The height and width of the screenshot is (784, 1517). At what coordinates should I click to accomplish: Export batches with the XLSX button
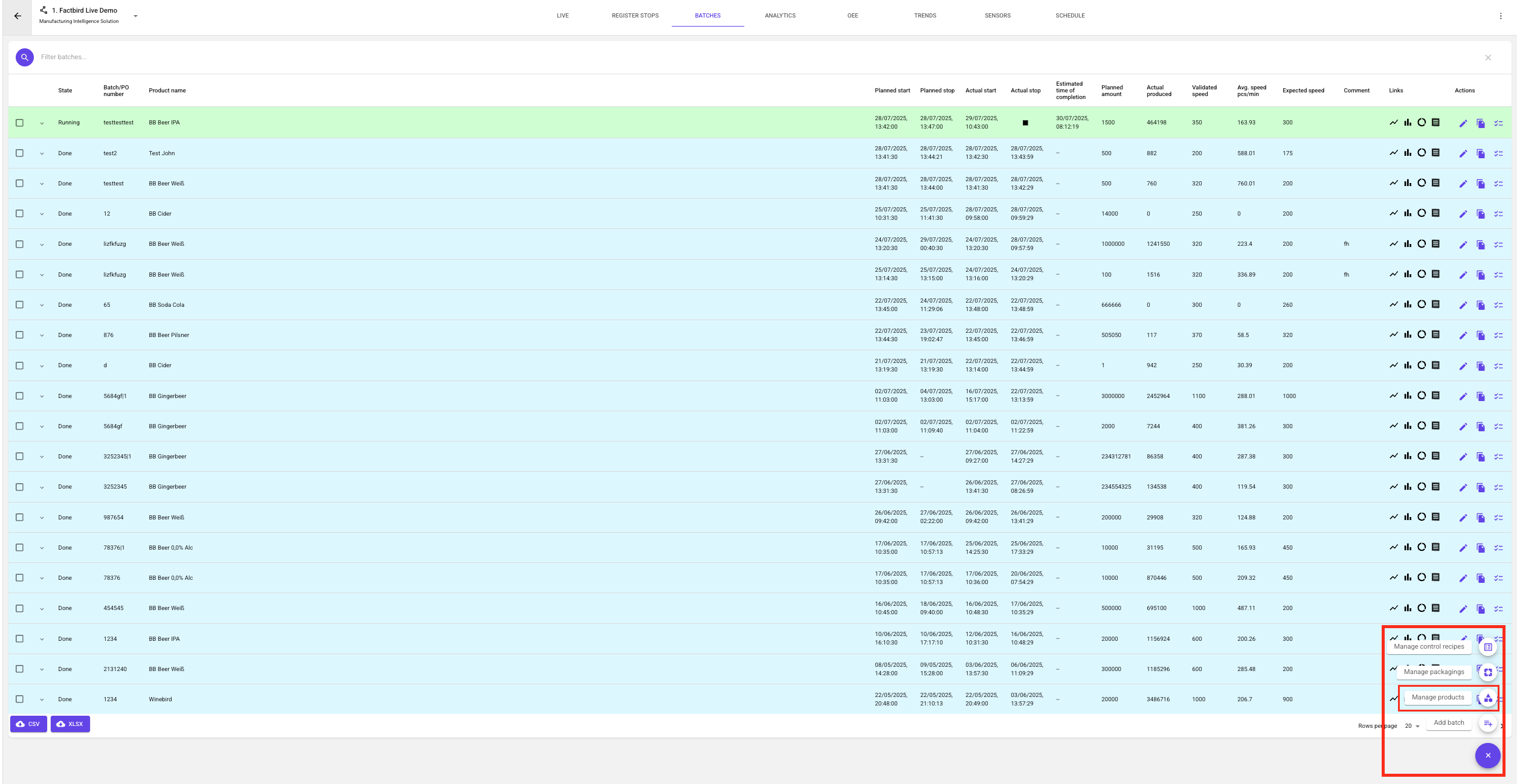click(70, 724)
